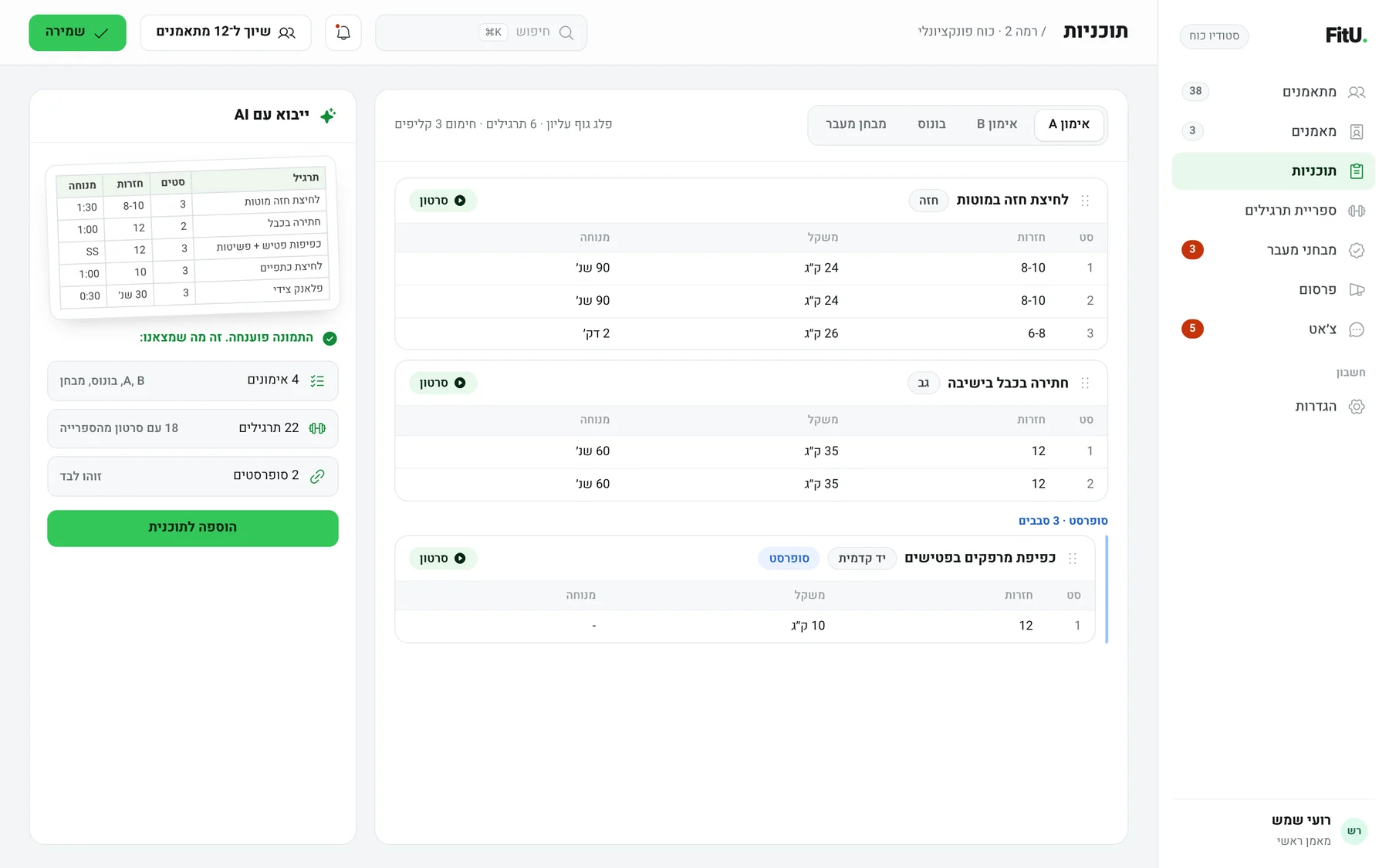Click שיוך ל-12 מתאמנים button

[225, 32]
